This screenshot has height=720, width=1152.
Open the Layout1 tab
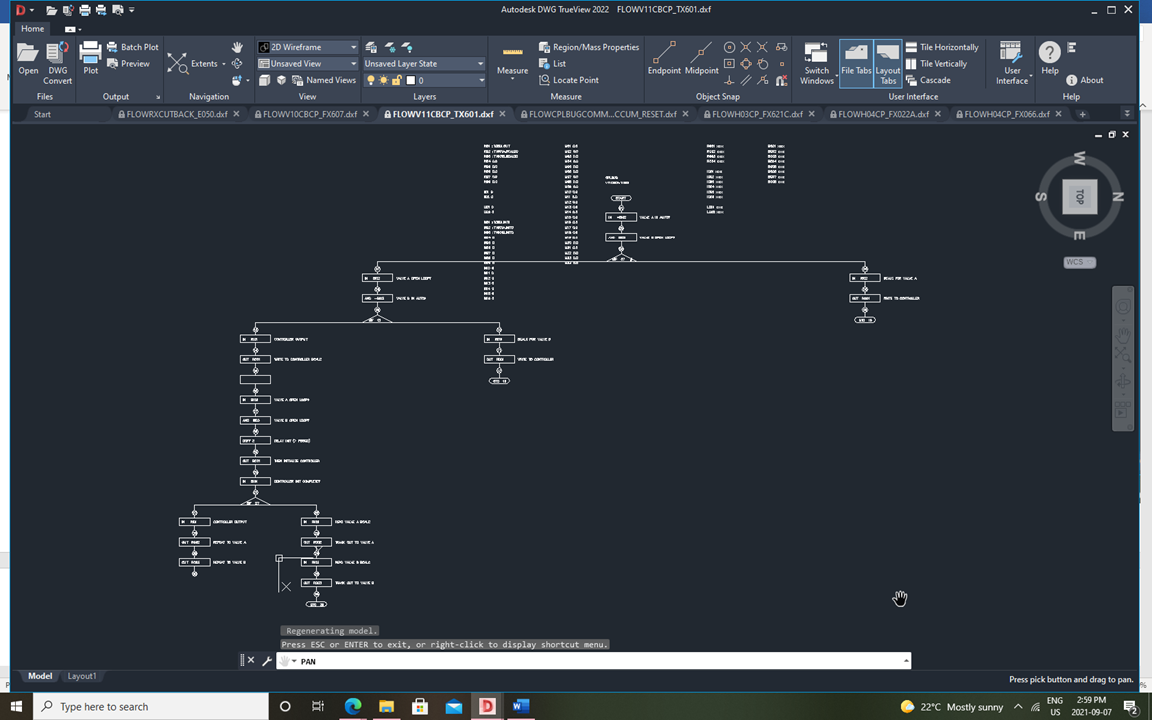coord(82,676)
